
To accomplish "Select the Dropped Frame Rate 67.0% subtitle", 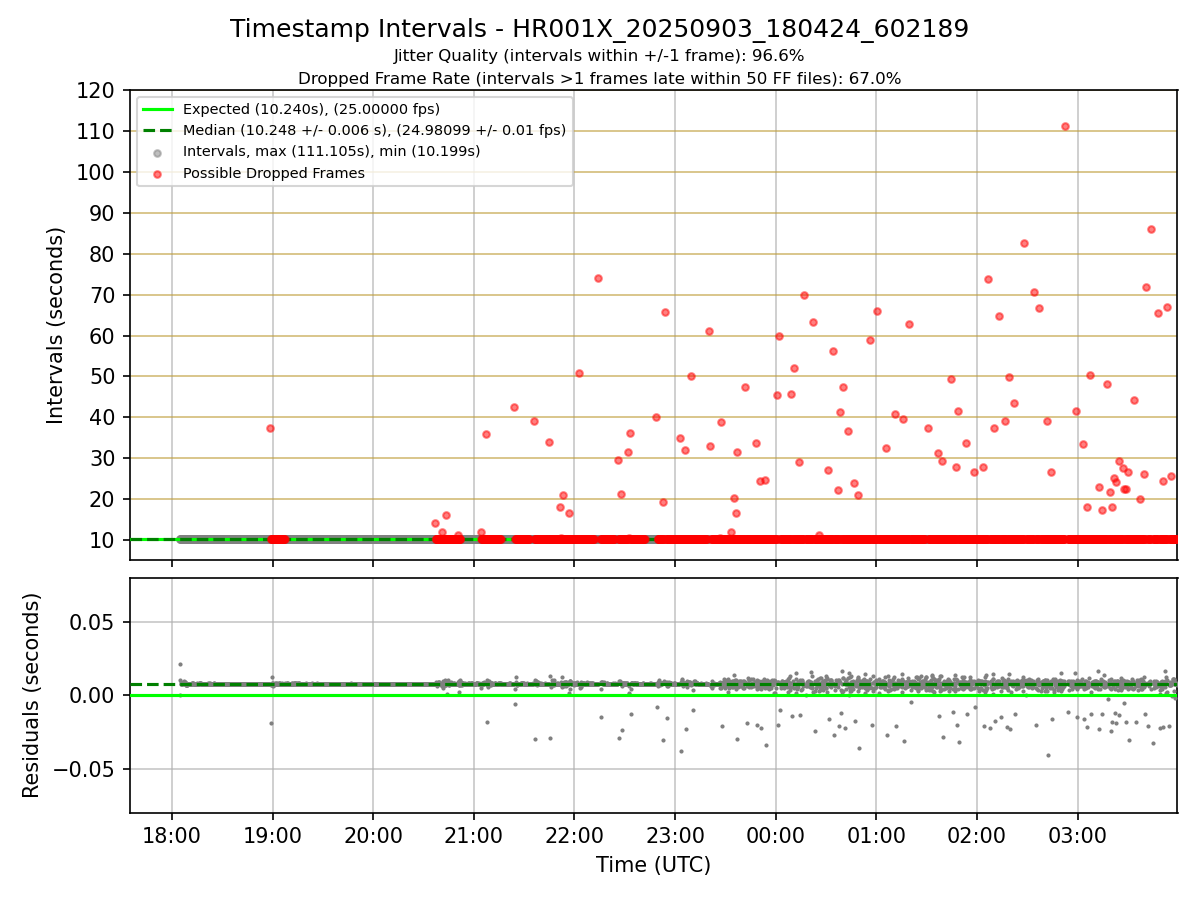I will point(599,78).
